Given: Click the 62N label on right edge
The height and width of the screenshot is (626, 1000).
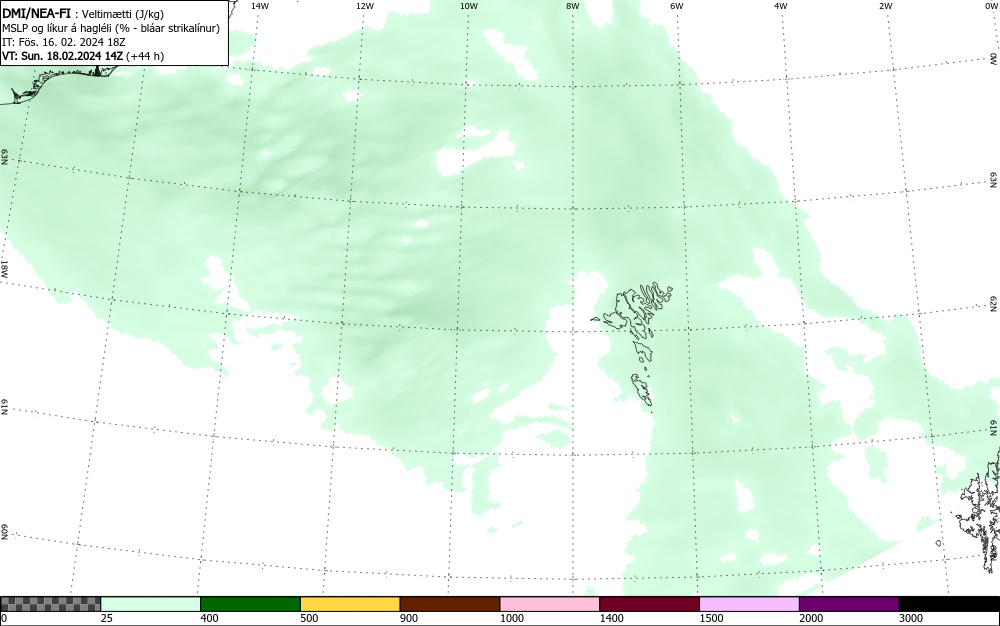Looking at the screenshot, I should click(994, 304).
